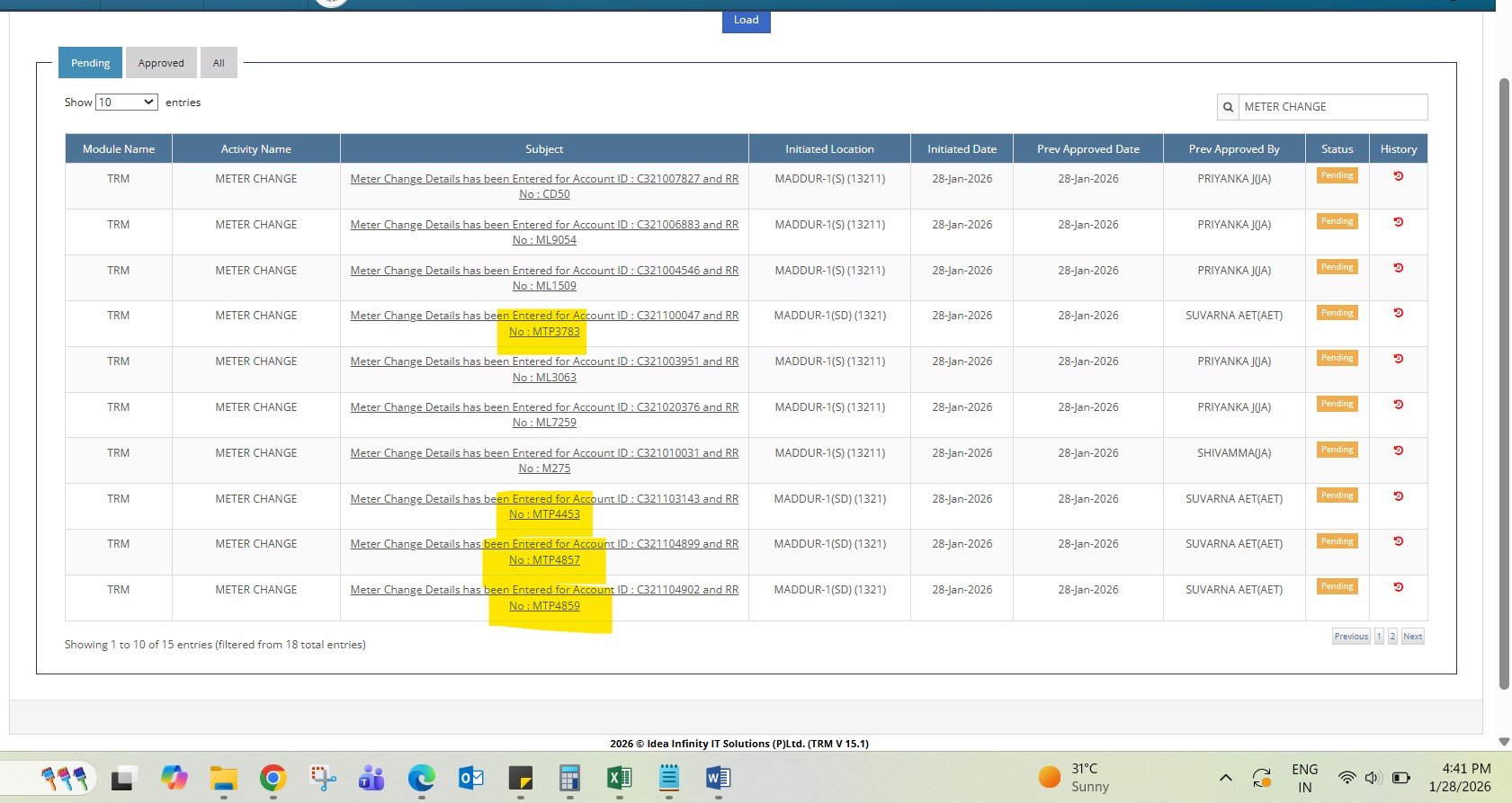
Task: Click history icon for account C321007827 row
Action: 1398,176
